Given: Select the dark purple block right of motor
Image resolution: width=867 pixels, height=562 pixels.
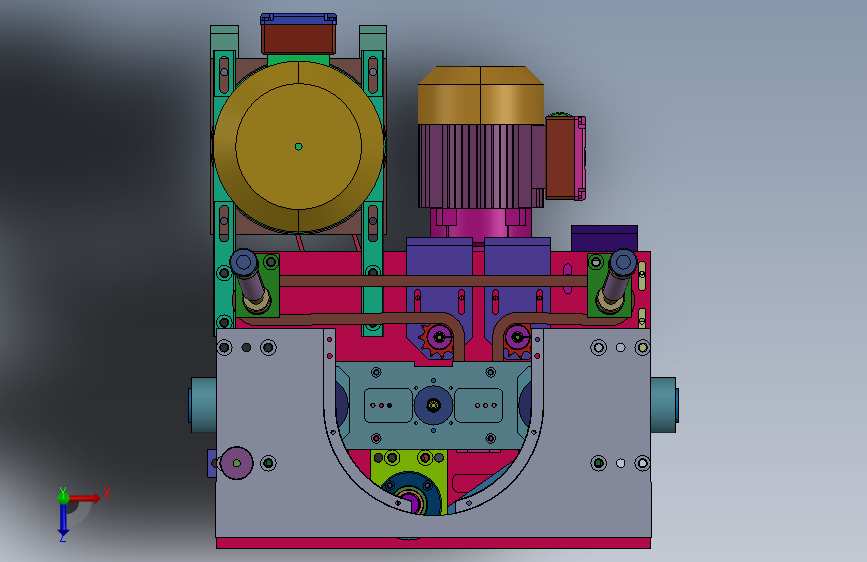Looking at the screenshot, I should coord(604,238).
